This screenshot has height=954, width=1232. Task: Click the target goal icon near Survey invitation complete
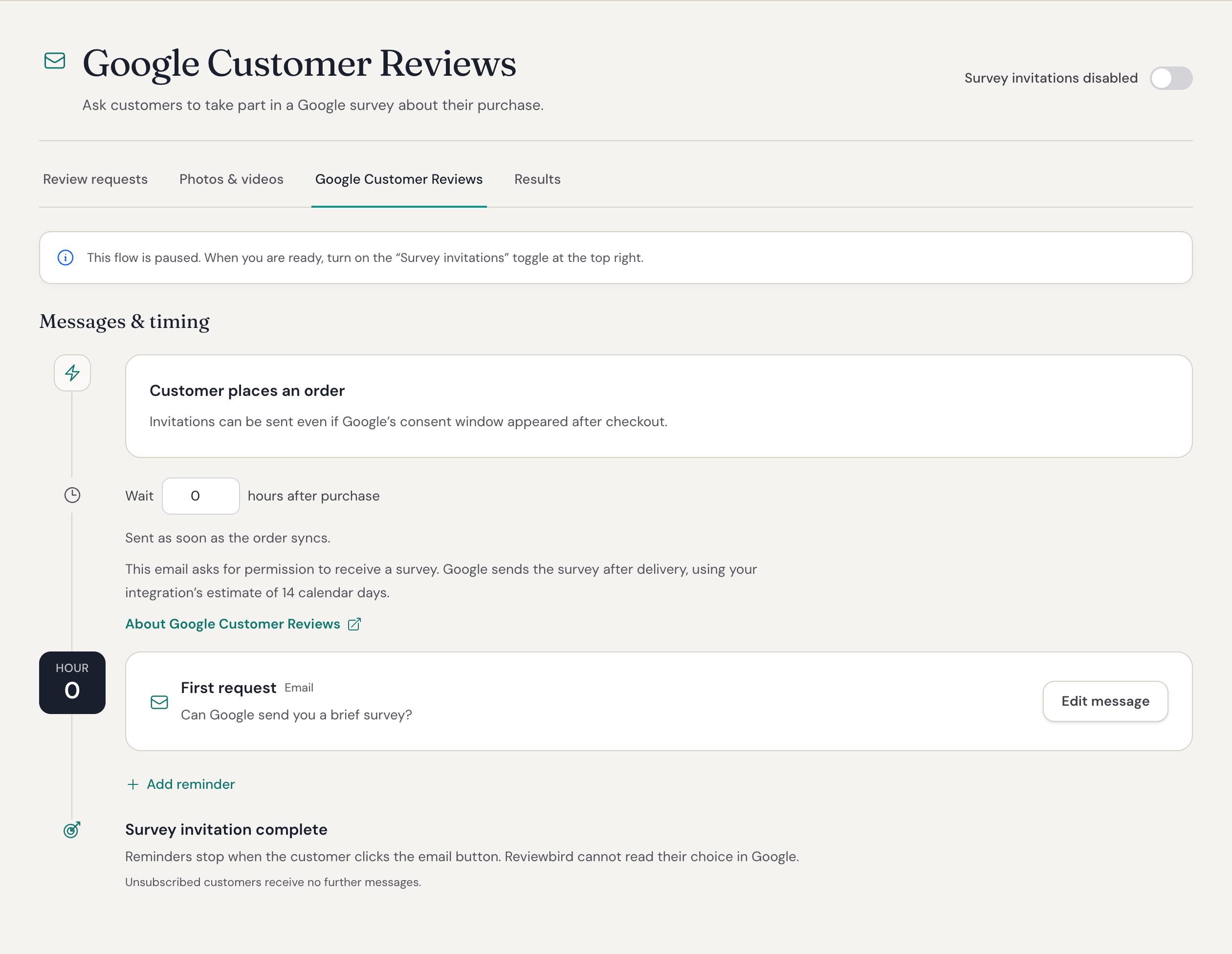point(72,829)
